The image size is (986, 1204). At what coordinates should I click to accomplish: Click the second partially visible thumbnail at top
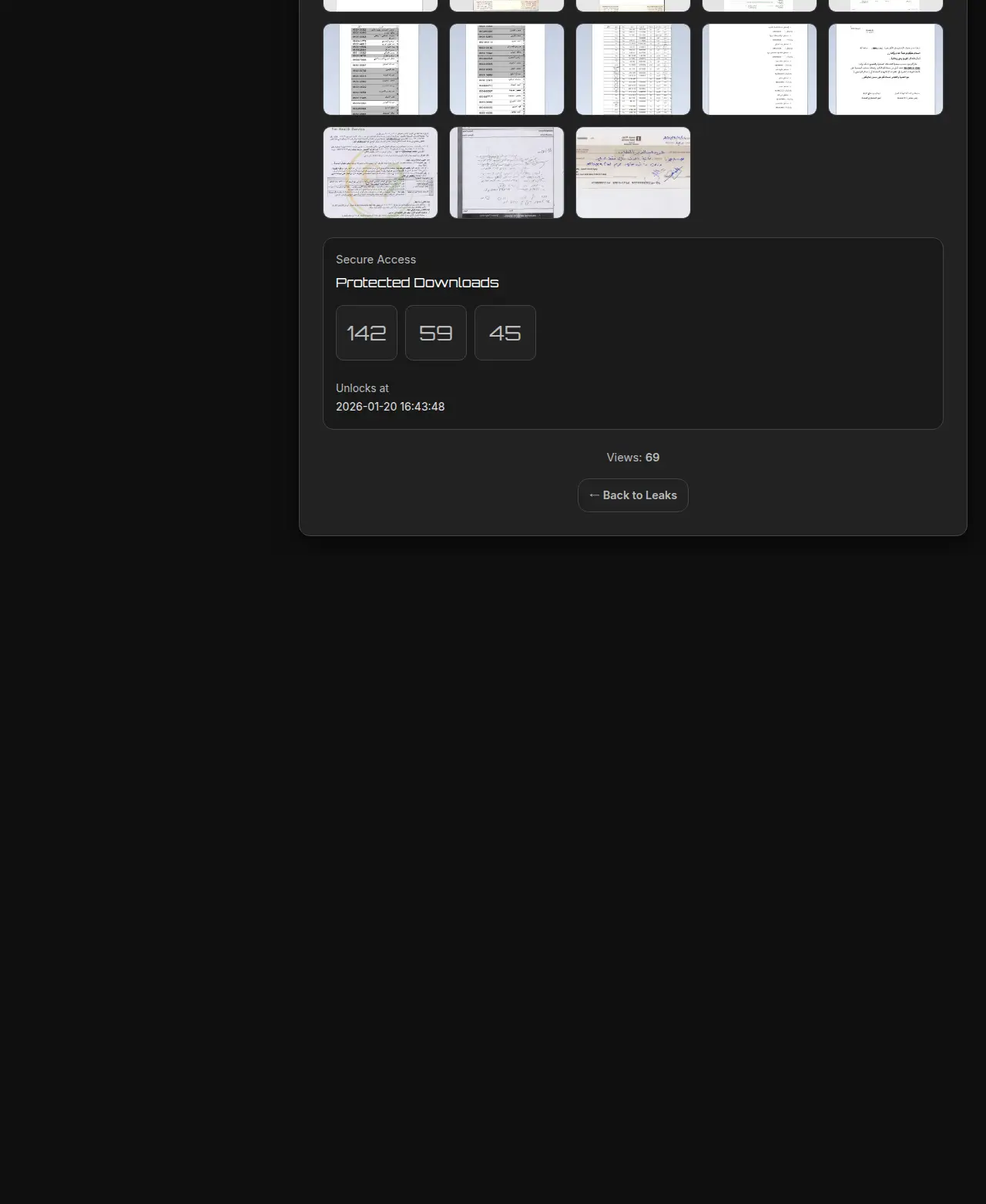click(507, 5)
